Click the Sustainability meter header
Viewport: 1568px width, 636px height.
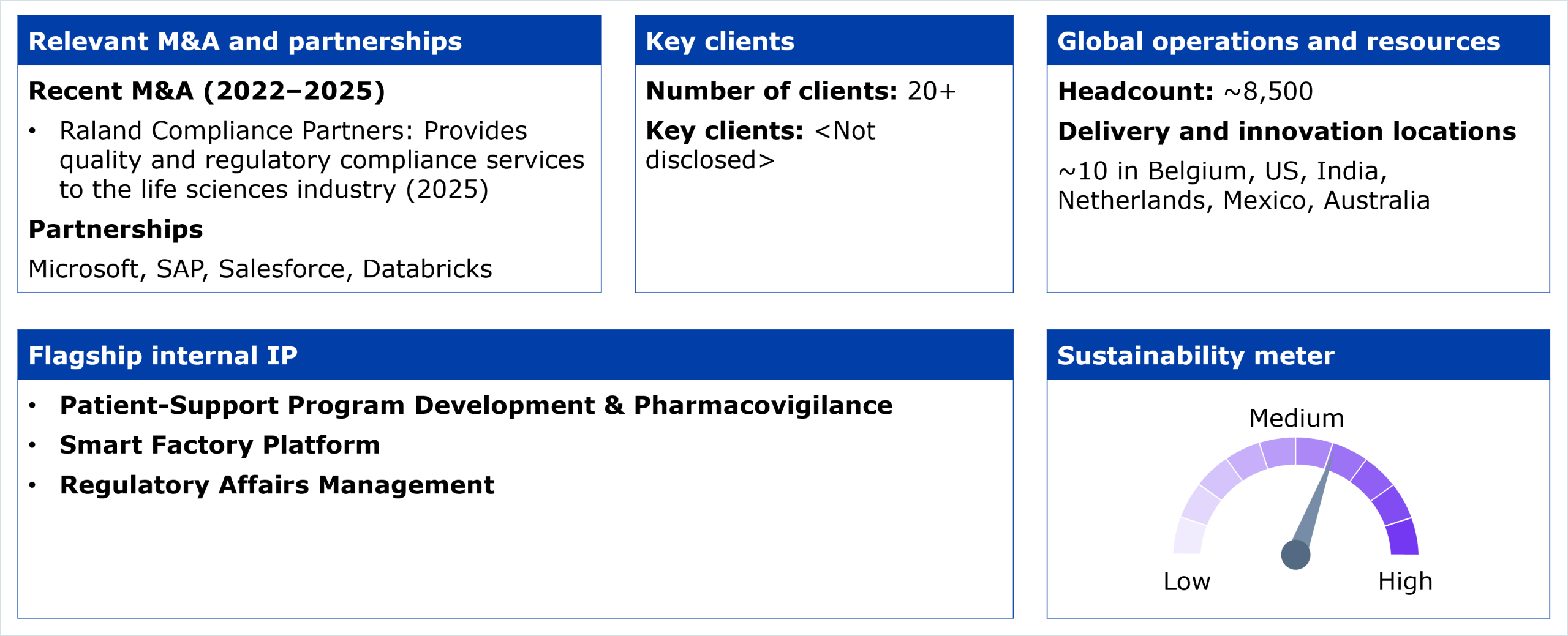(x=1196, y=356)
